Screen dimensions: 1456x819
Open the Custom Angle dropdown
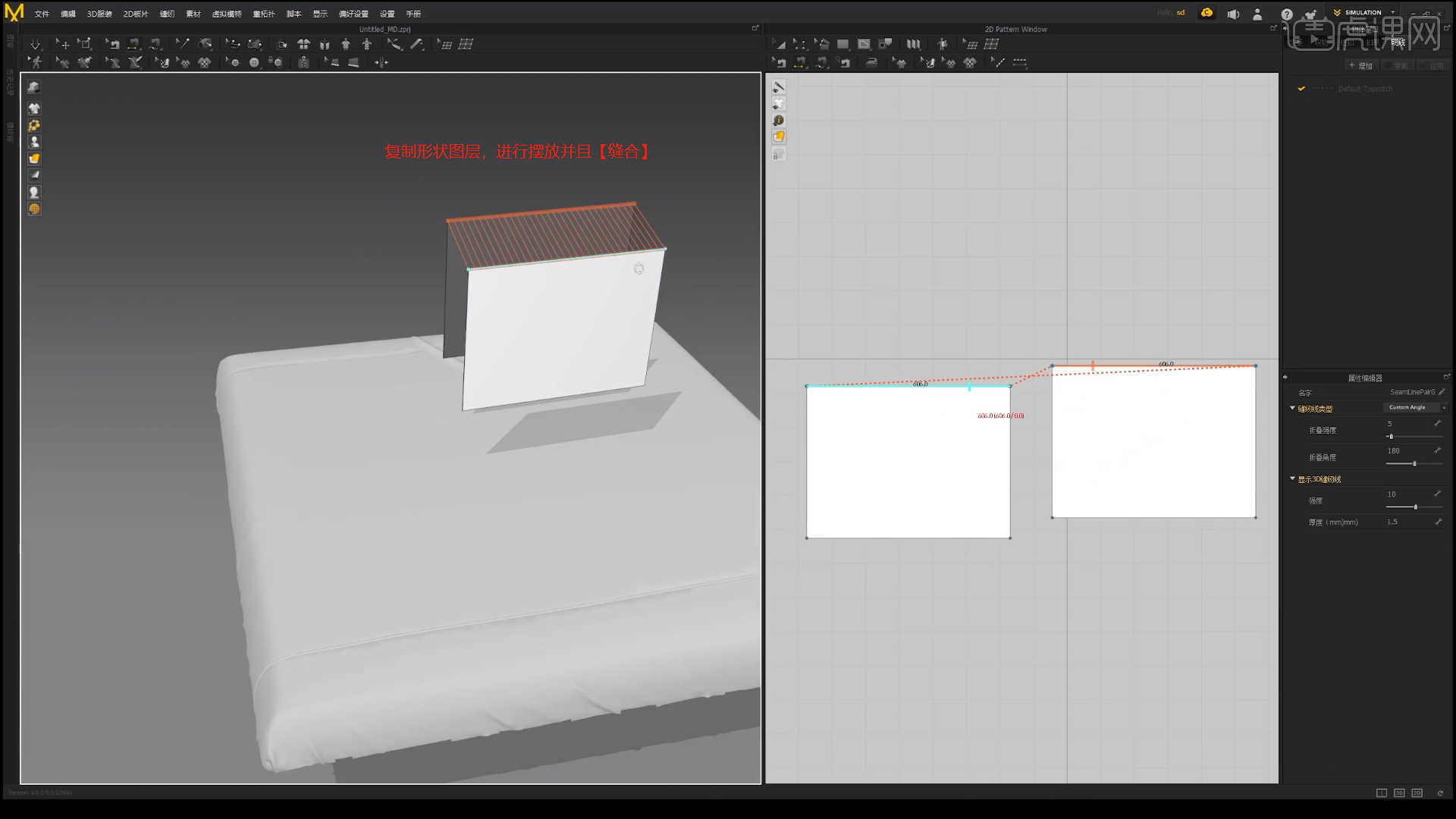1415,408
